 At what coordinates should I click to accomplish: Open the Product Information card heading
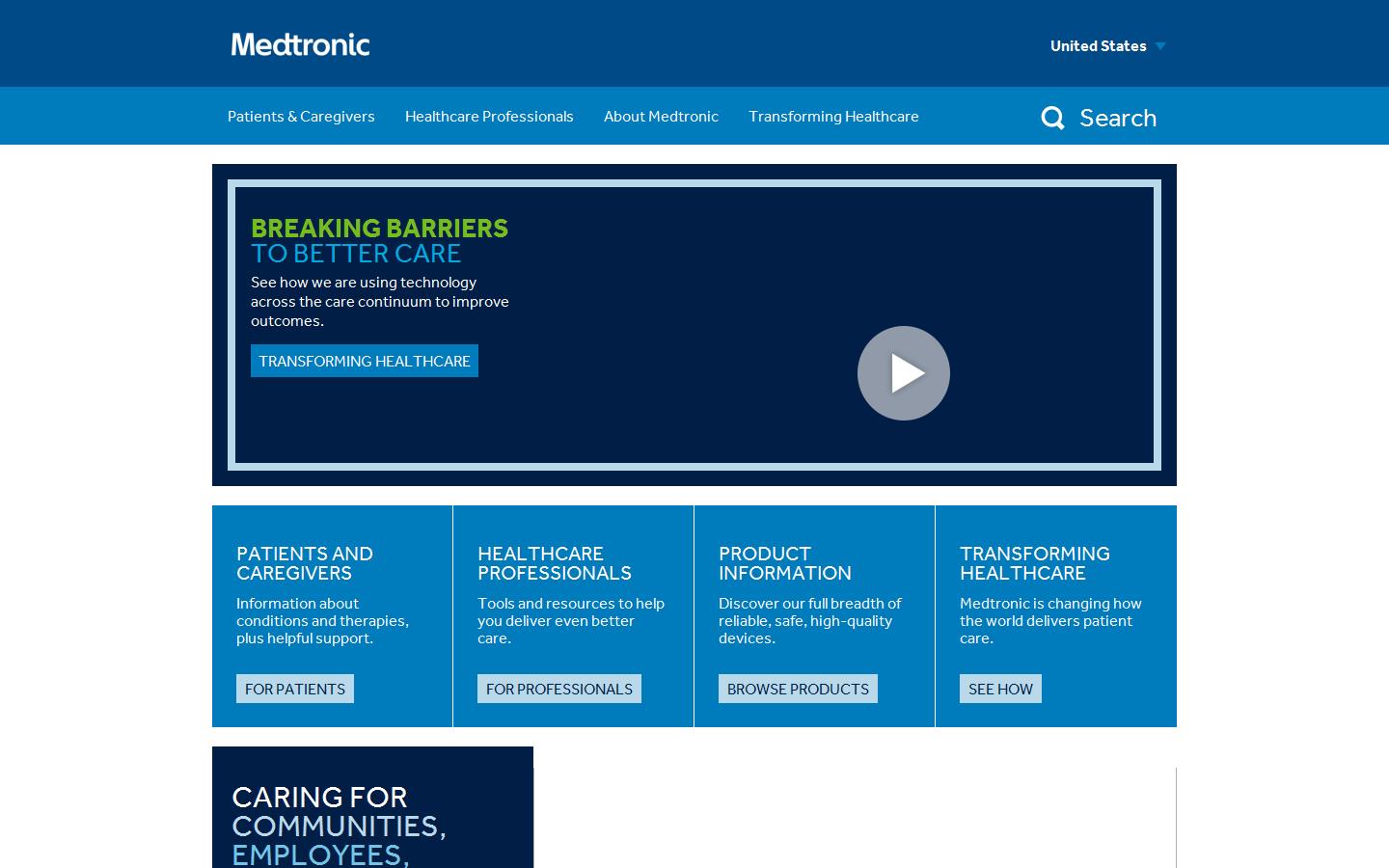click(x=785, y=563)
